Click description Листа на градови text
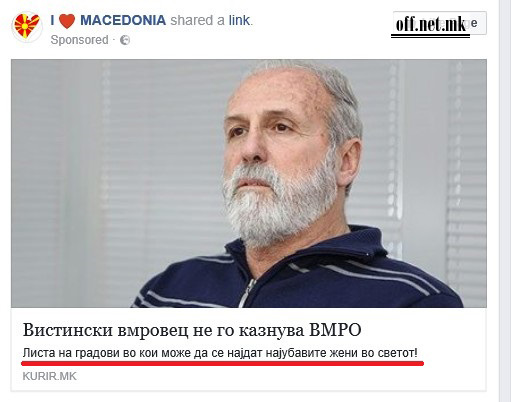The height and width of the screenshot is (402, 511). tap(220, 353)
